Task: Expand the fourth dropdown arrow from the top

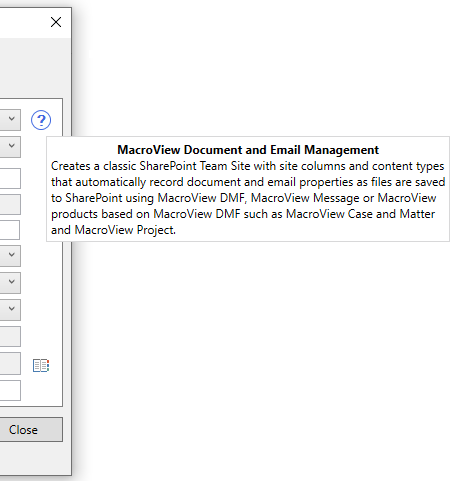Action: tap(10, 283)
